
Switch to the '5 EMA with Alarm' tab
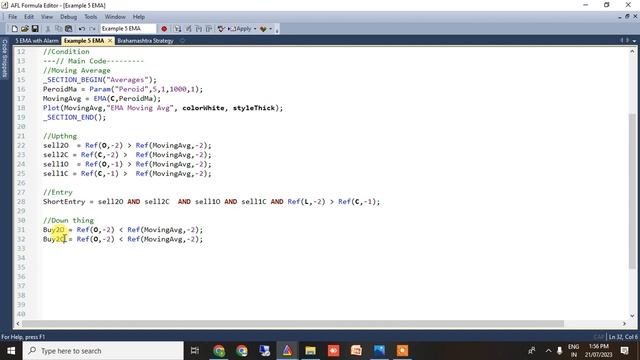coord(37,41)
